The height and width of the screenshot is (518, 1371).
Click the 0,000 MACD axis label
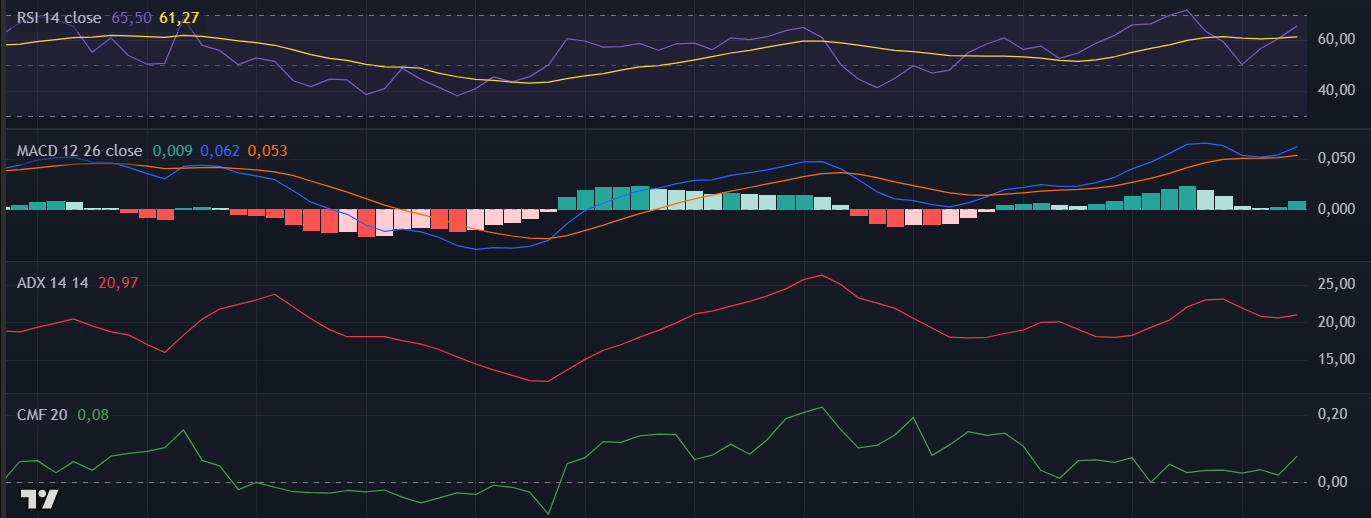(1337, 209)
